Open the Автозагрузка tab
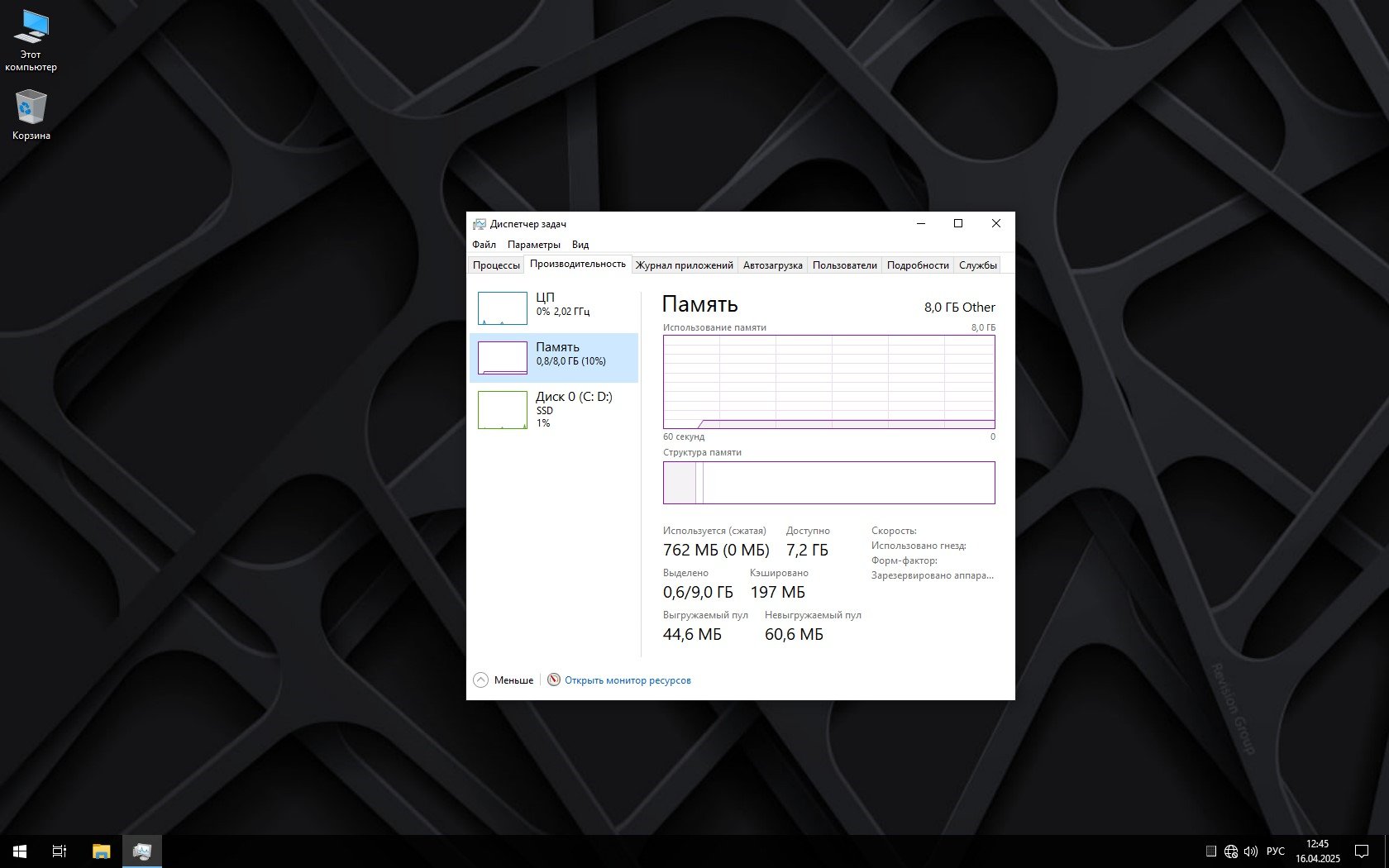The height and width of the screenshot is (868, 1389). click(773, 265)
